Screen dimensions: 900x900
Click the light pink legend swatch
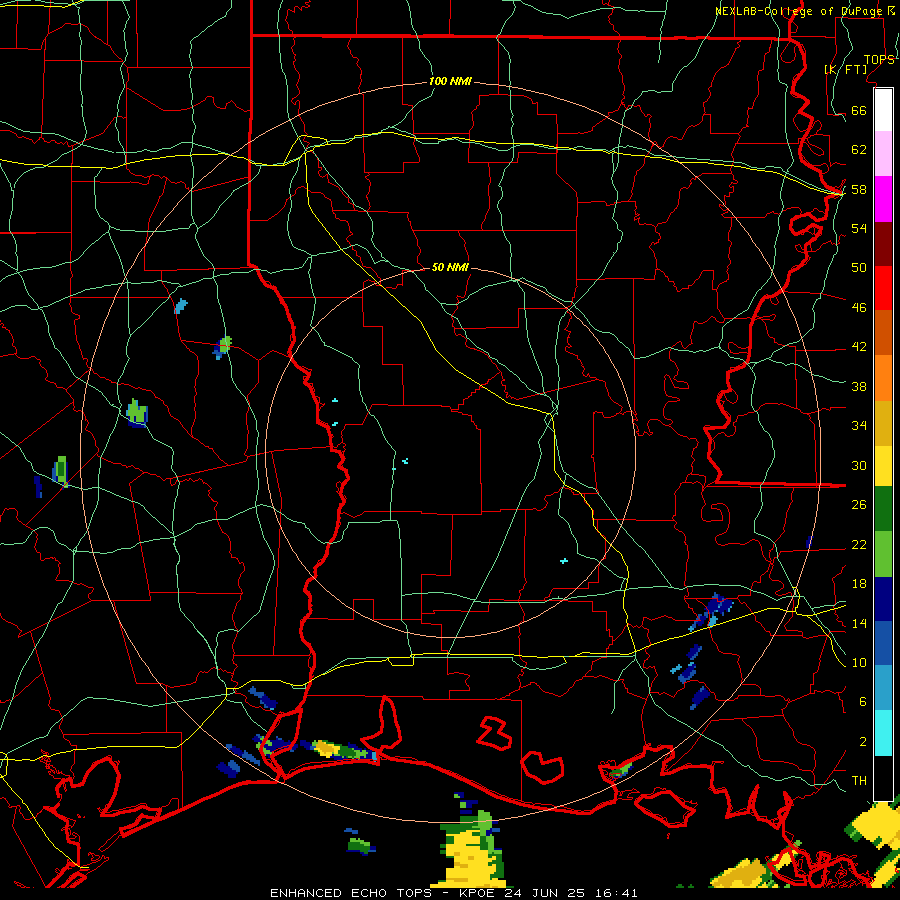coord(883,154)
